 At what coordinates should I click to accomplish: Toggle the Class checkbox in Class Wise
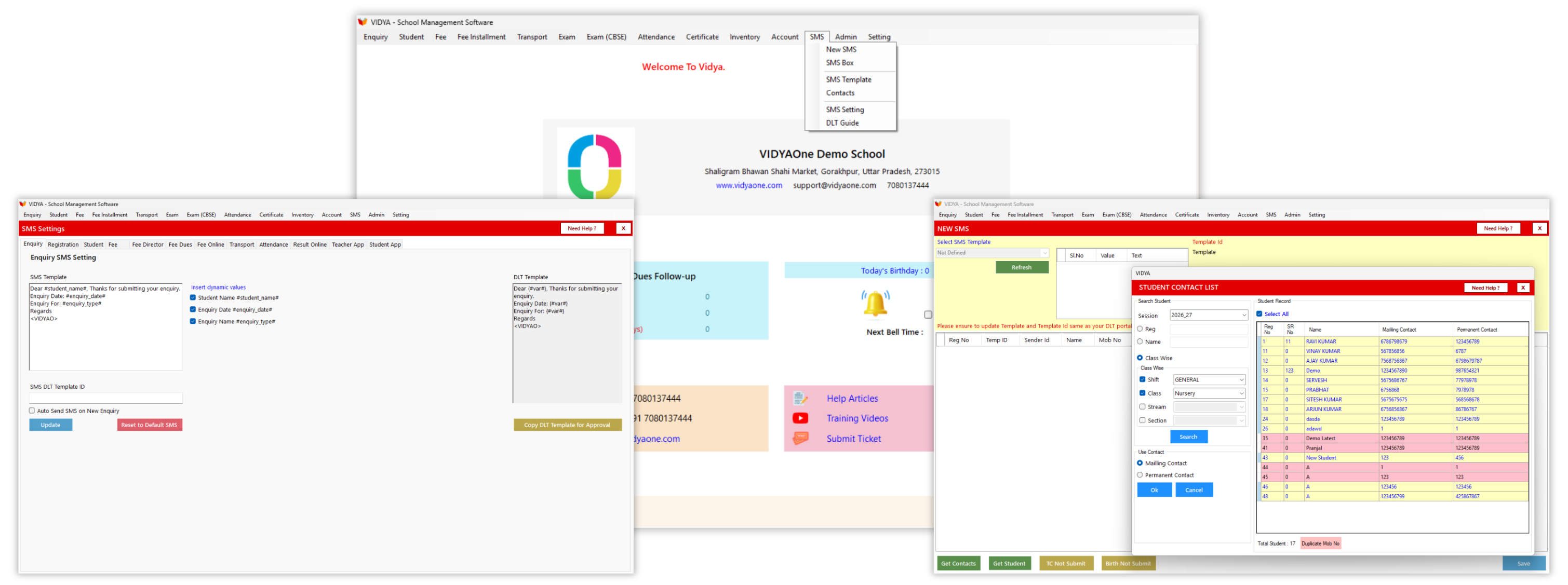pos(1143,393)
